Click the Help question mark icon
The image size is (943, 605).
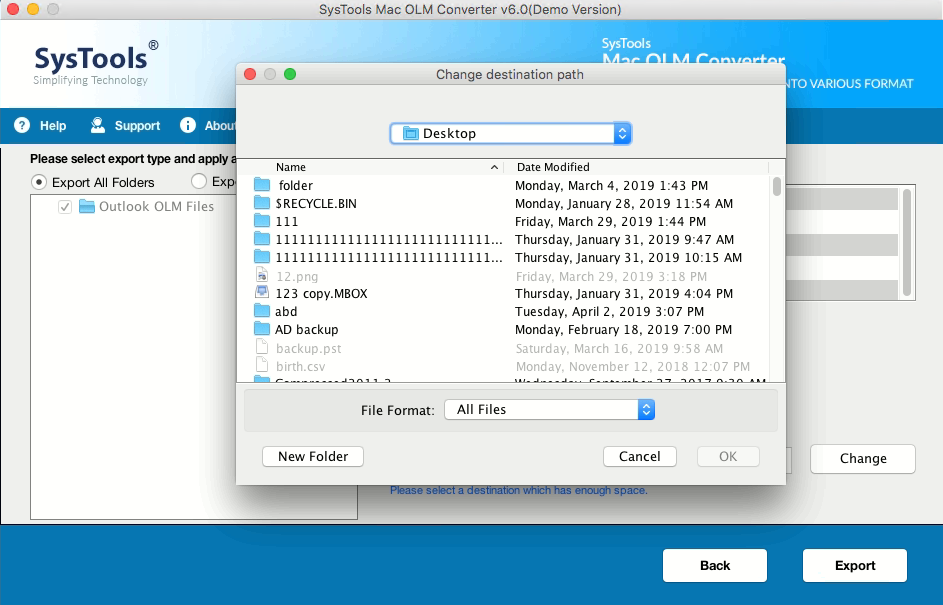(22, 125)
